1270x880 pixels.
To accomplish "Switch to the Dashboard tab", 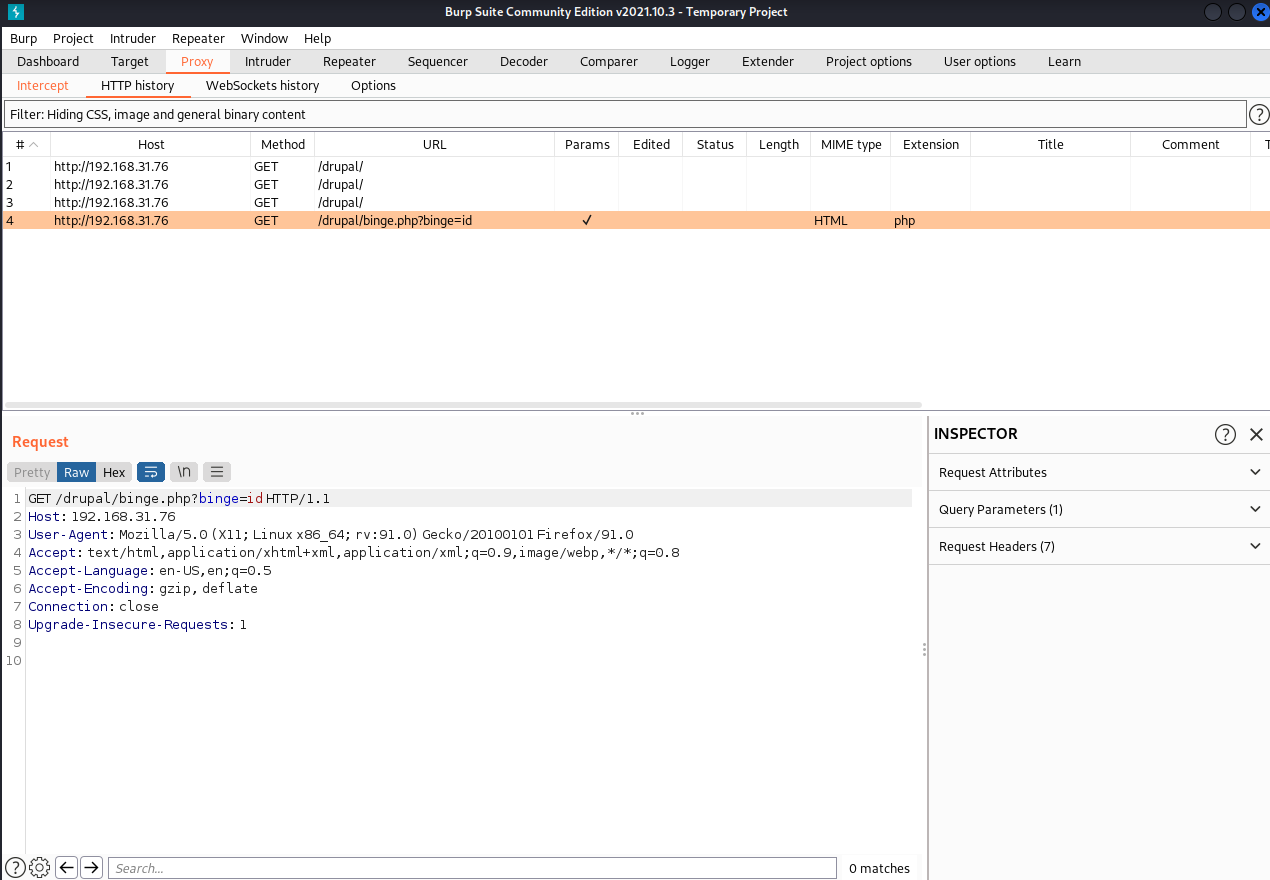I will click(48, 61).
